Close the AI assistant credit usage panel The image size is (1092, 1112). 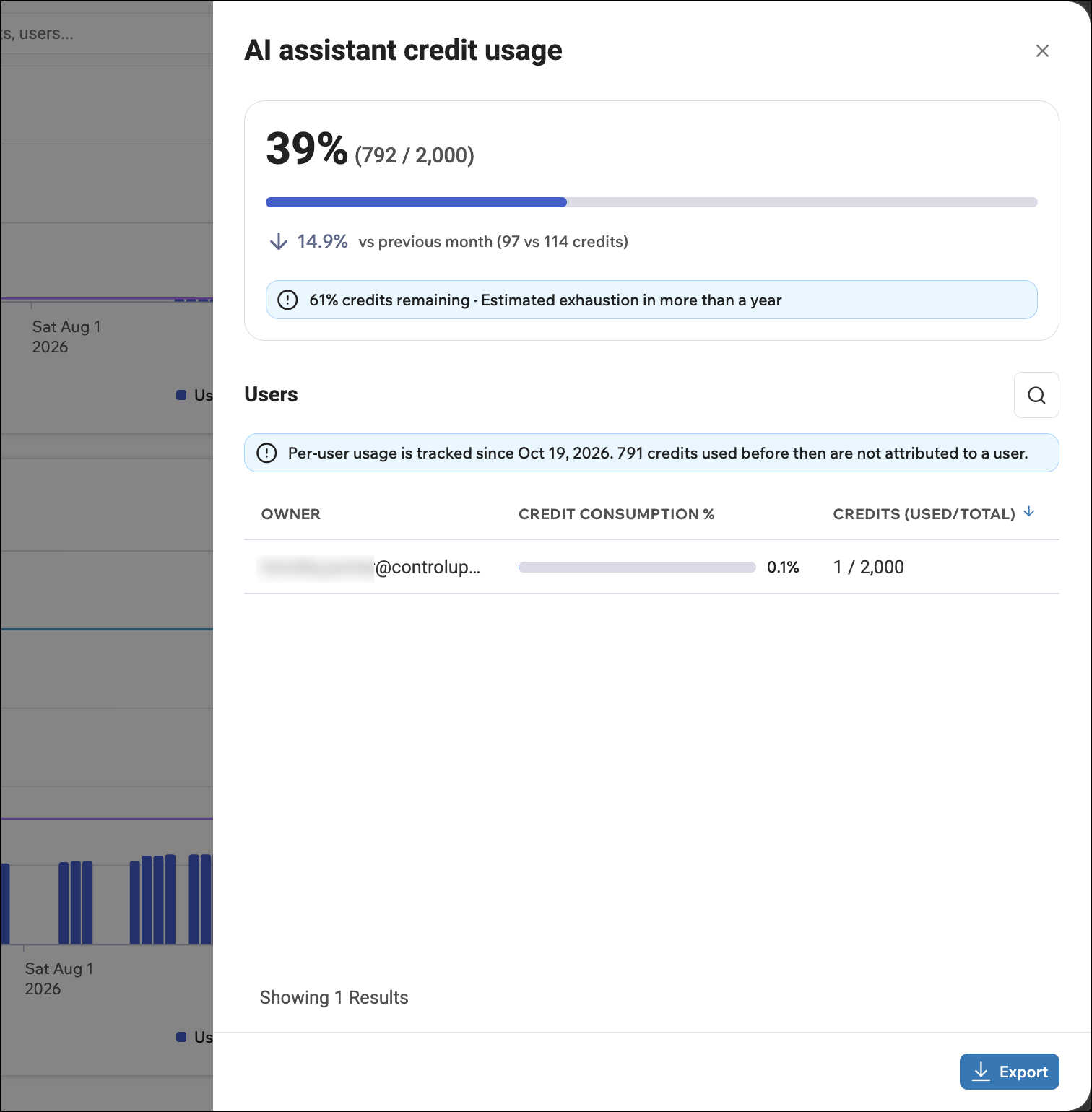tap(1042, 51)
